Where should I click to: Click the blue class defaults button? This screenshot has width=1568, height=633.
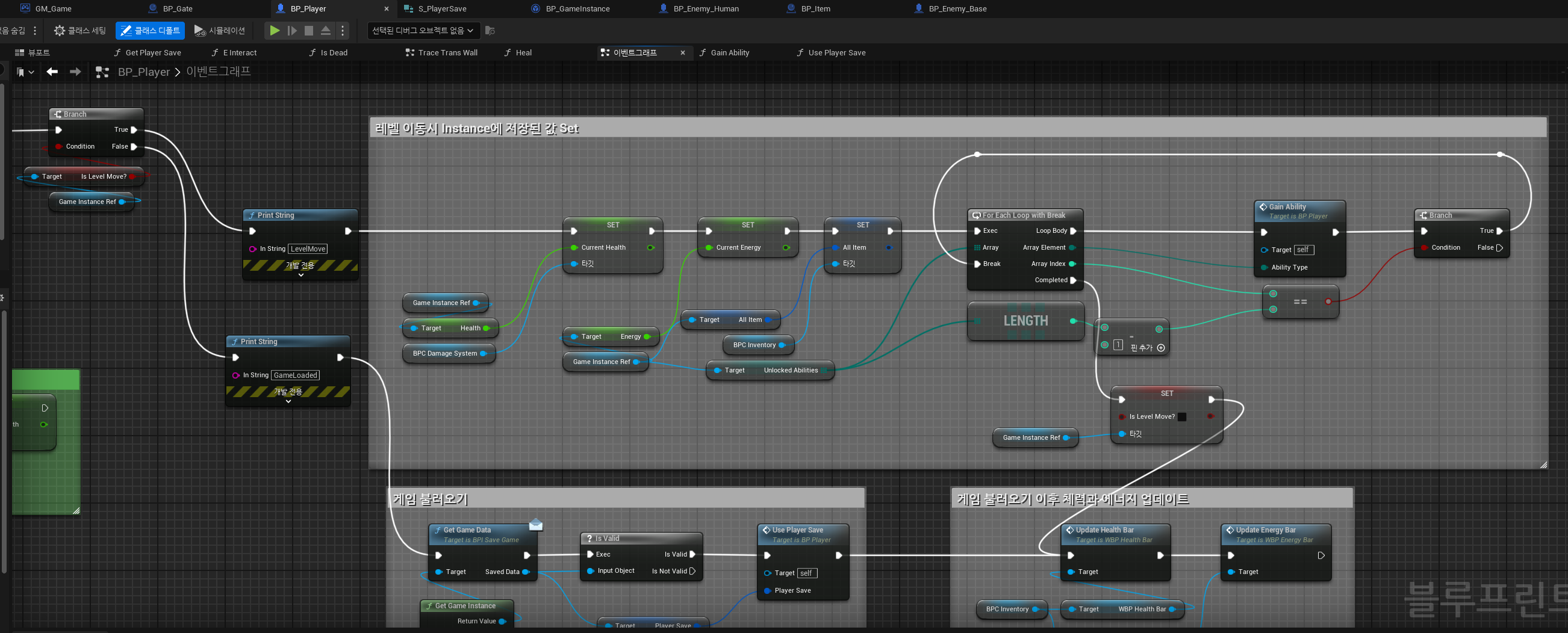point(151,31)
